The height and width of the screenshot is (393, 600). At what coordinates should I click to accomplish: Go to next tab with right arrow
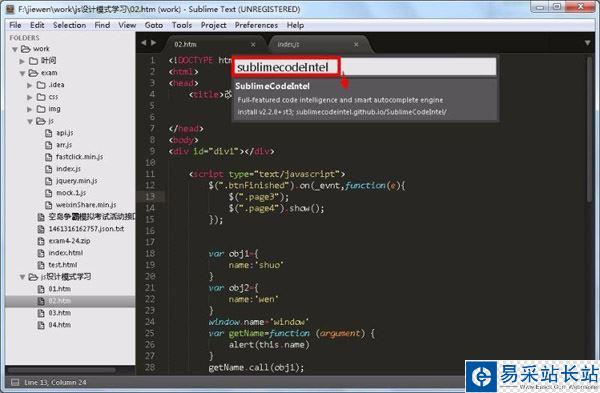click(153, 43)
